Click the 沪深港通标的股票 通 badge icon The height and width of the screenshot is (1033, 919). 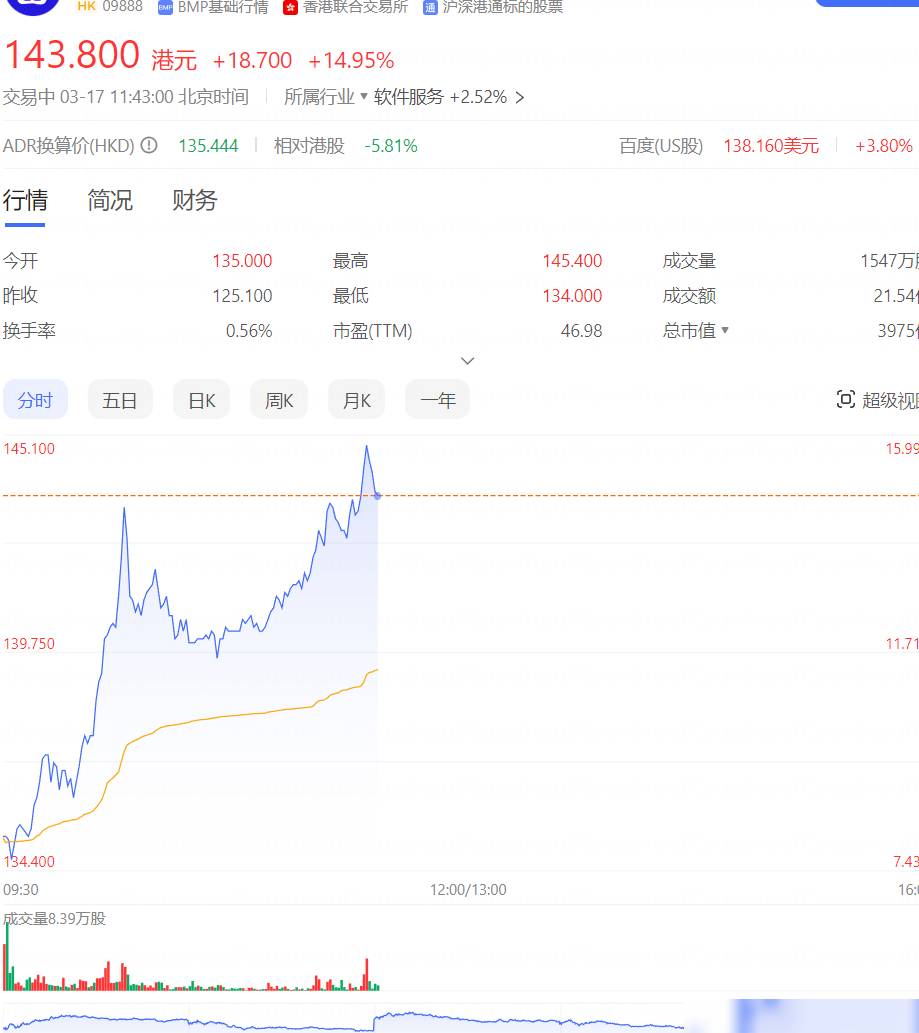click(430, 8)
